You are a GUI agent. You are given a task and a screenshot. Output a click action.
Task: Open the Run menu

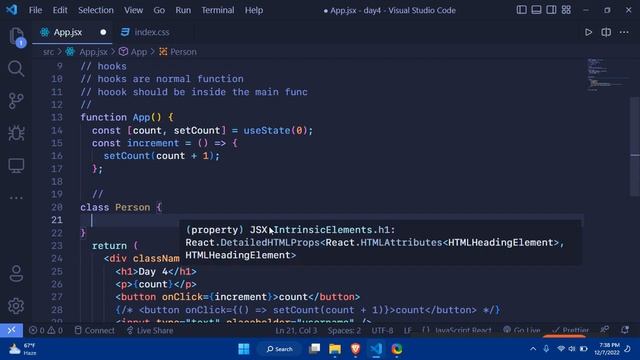coord(183,10)
